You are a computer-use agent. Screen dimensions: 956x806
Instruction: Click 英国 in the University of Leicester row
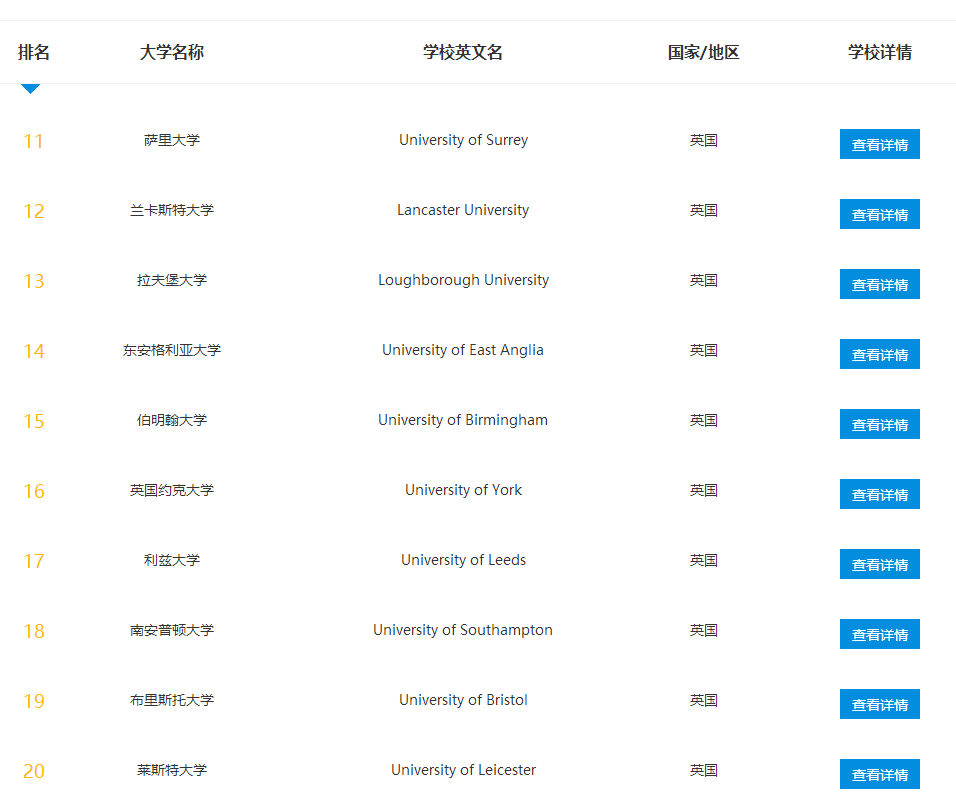tap(704, 770)
